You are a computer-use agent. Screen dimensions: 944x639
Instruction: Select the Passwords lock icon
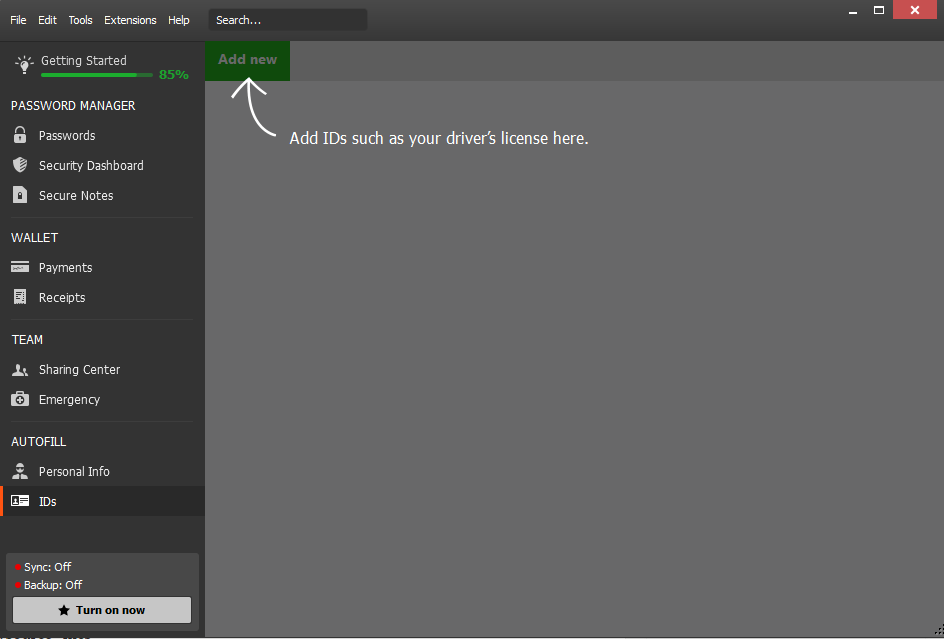pos(20,135)
